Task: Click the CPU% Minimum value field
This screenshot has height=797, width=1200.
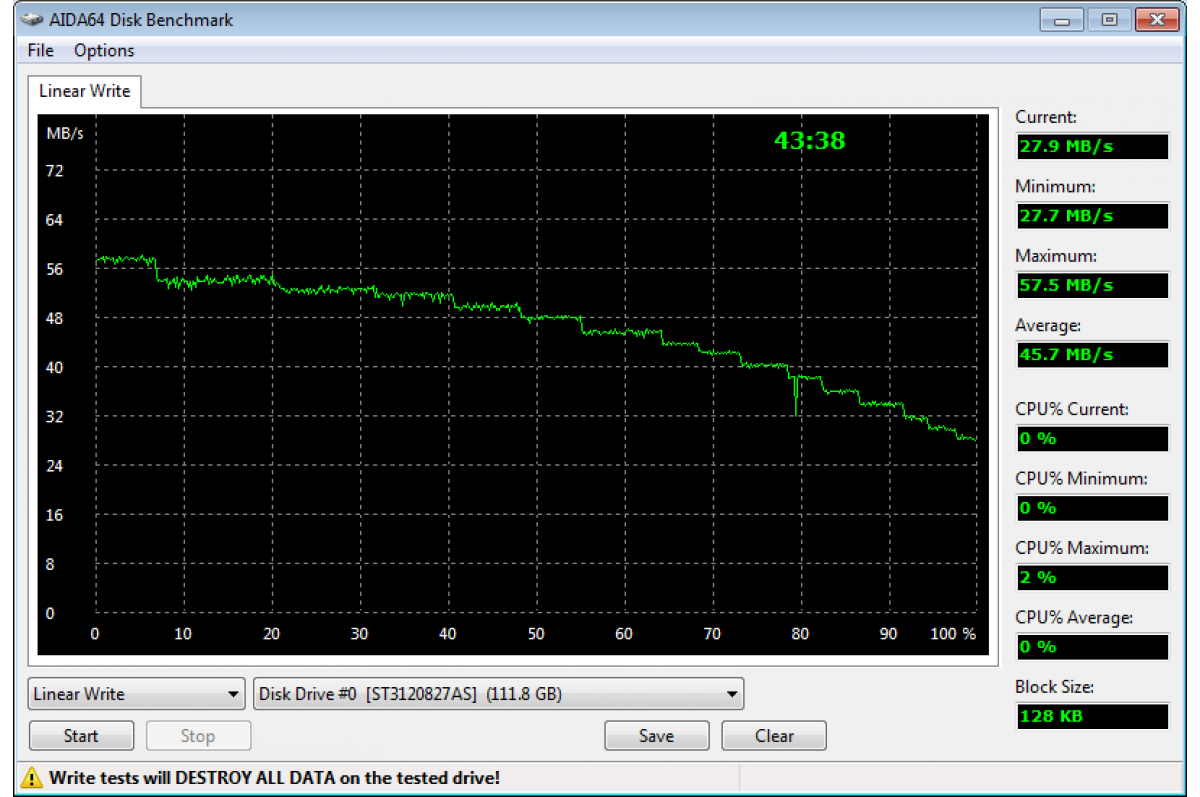Action: coord(1092,508)
